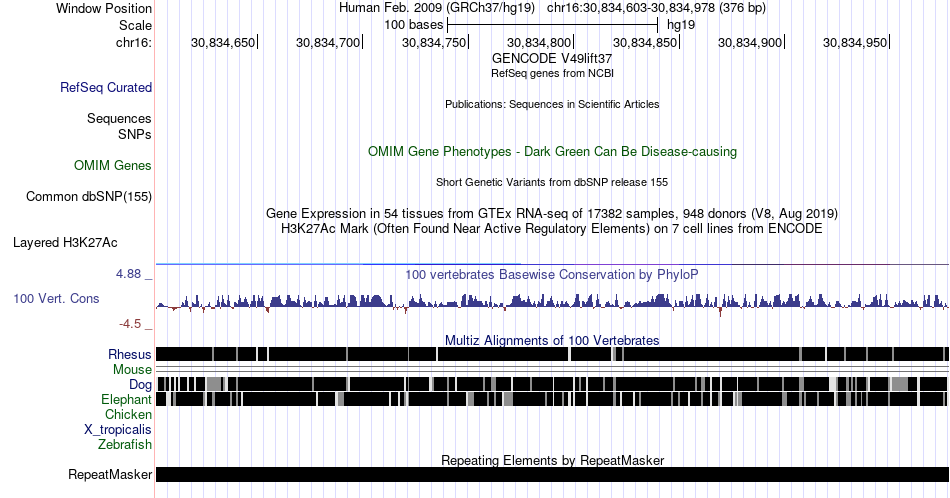Click the RefSeq Curated track label
This screenshot has width=950, height=498.
(x=105, y=87)
